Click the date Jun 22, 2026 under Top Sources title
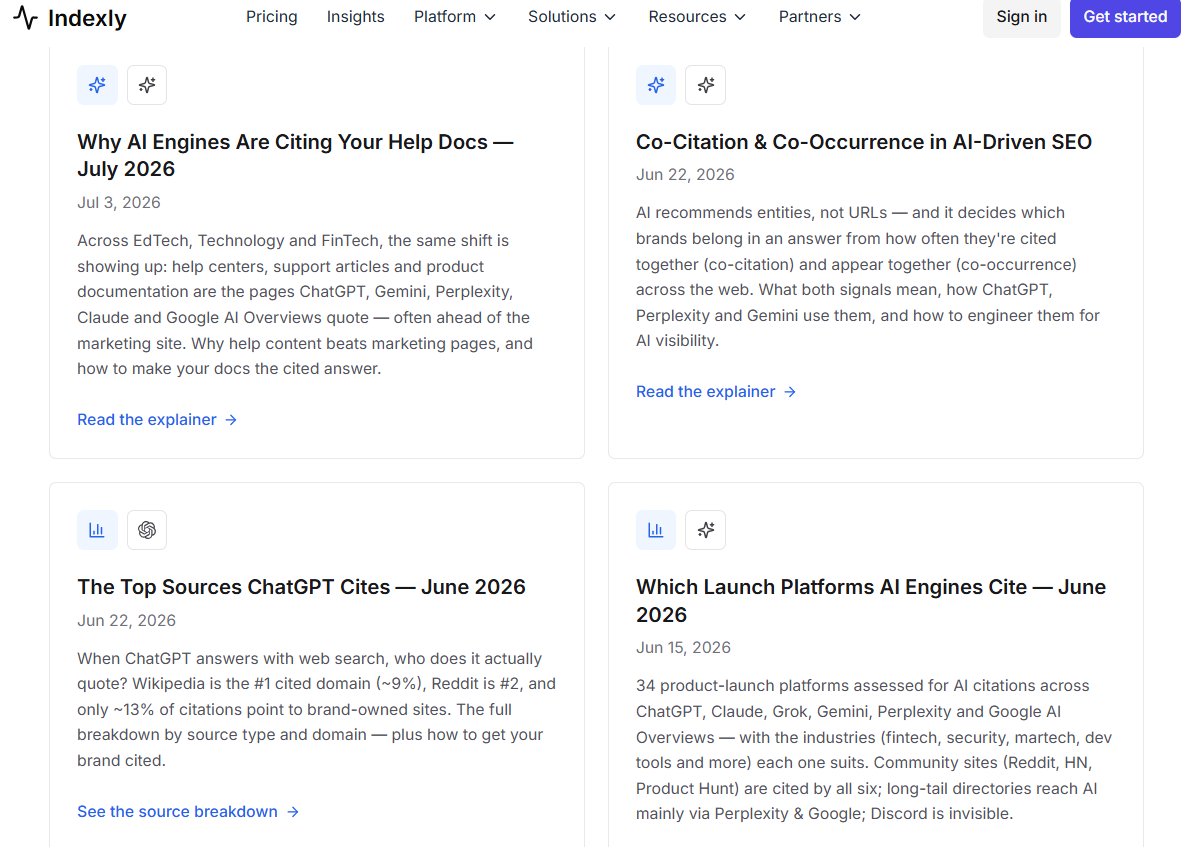1187x847 pixels. coord(126,621)
